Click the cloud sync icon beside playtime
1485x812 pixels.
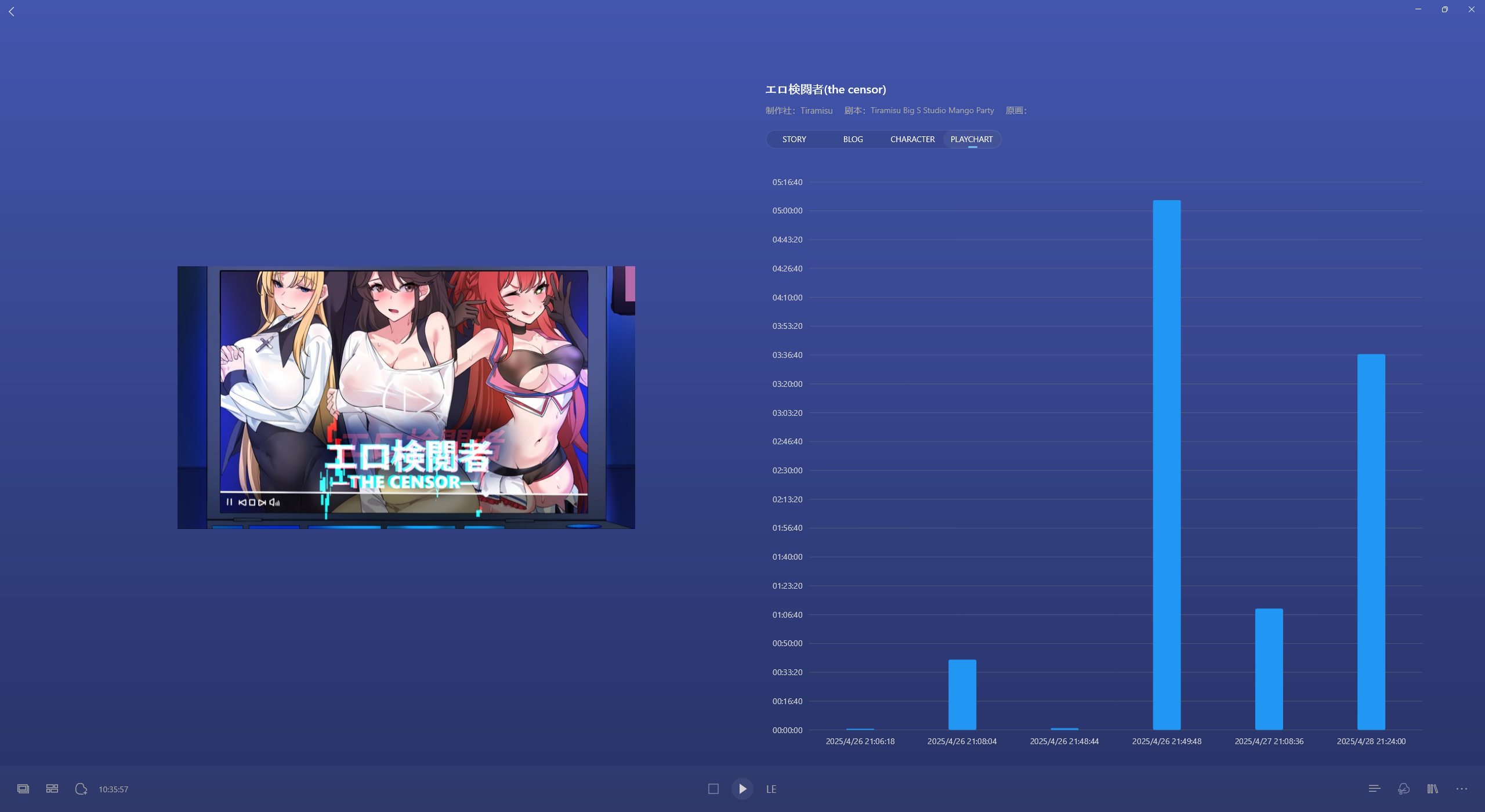point(81,789)
